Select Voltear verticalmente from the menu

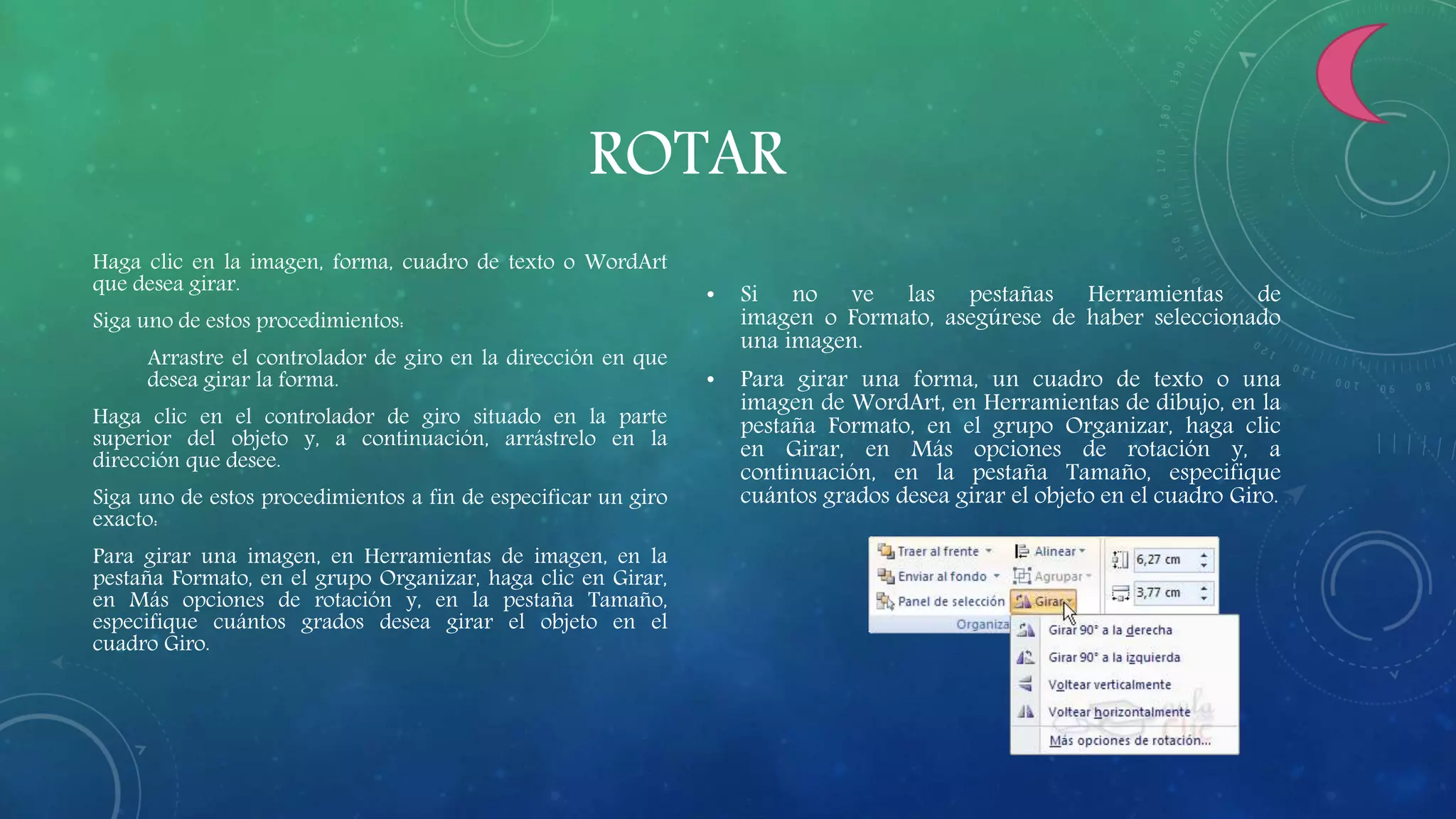click(1123, 685)
